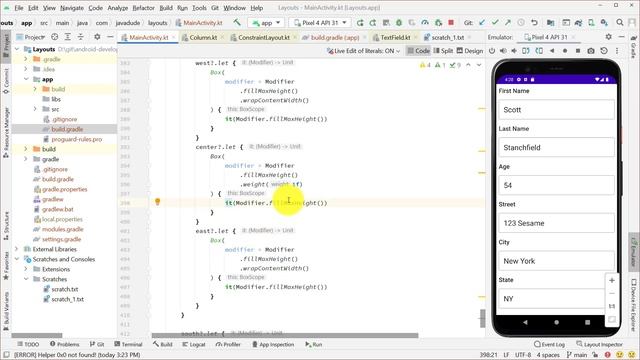Click the emulator toolbar Overview square icon

(578, 51)
